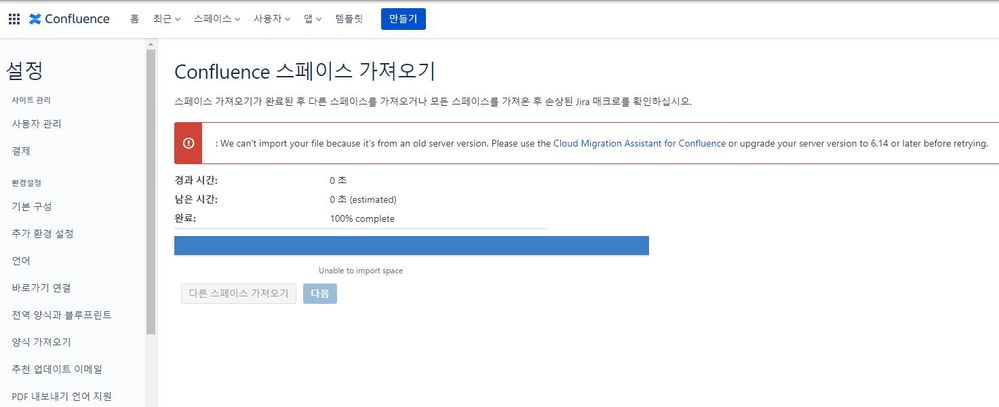Viewport: 999px width, 407px height.
Task: Click the 사이트 관리 section label
Action: [x=31, y=101]
